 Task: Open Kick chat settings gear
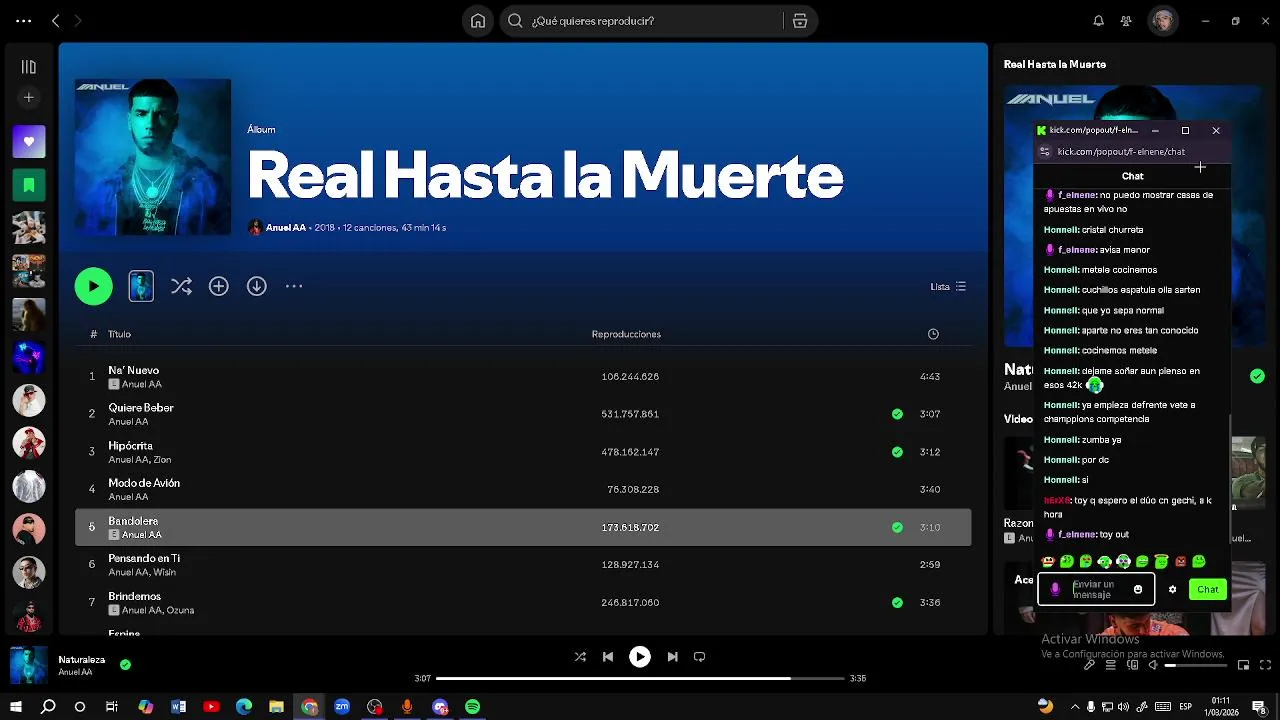click(x=1172, y=590)
